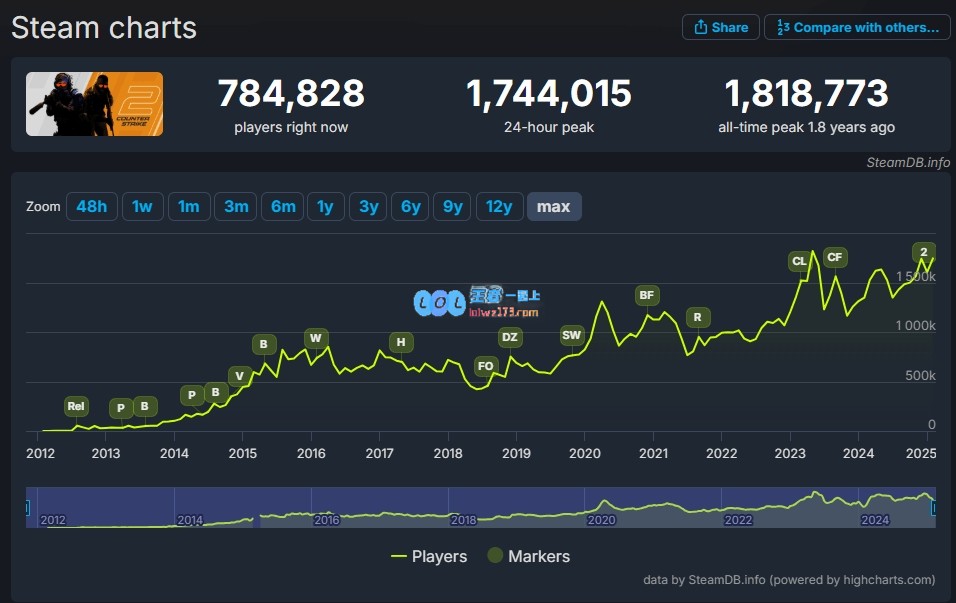Click the max zoom button
Image resolution: width=956 pixels, height=603 pixels.
553,206
